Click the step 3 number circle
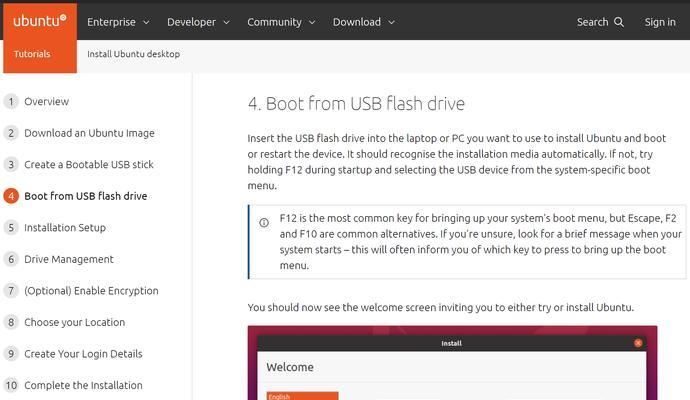Image resolution: width=690 pixels, height=400 pixels. click(x=11, y=165)
